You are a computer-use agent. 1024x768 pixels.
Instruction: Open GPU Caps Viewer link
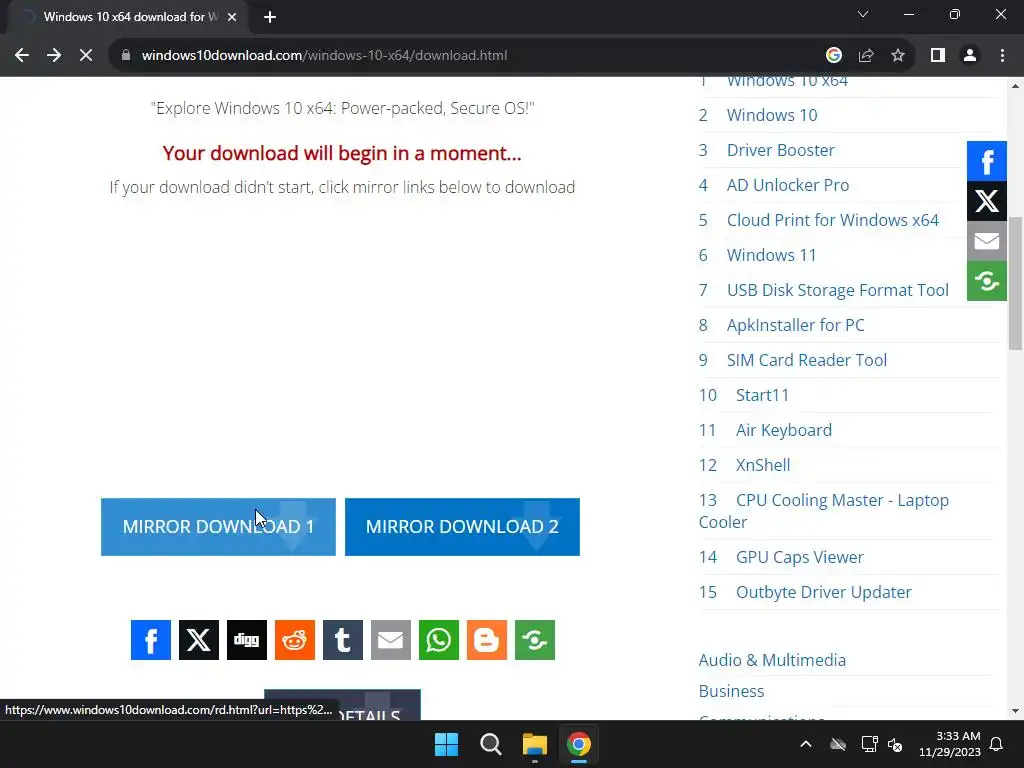(x=799, y=557)
